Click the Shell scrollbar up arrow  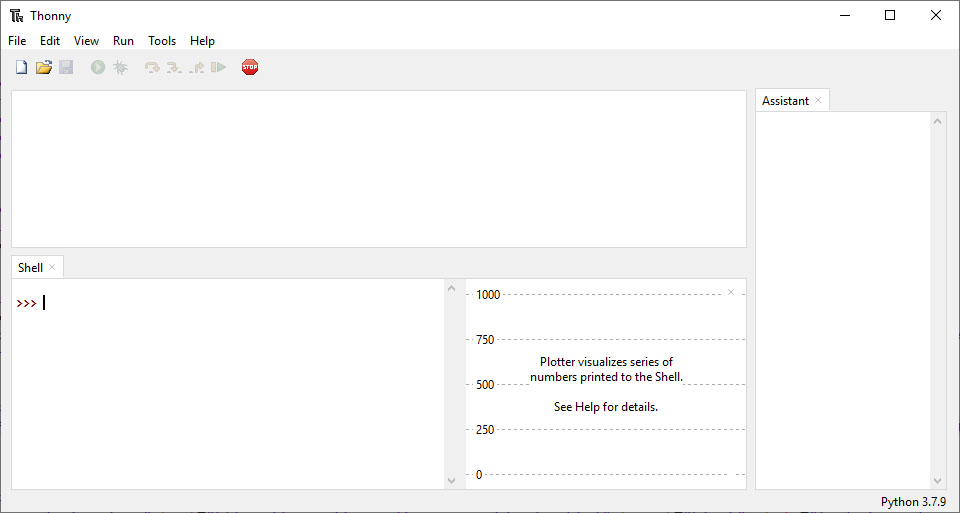(452, 288)
